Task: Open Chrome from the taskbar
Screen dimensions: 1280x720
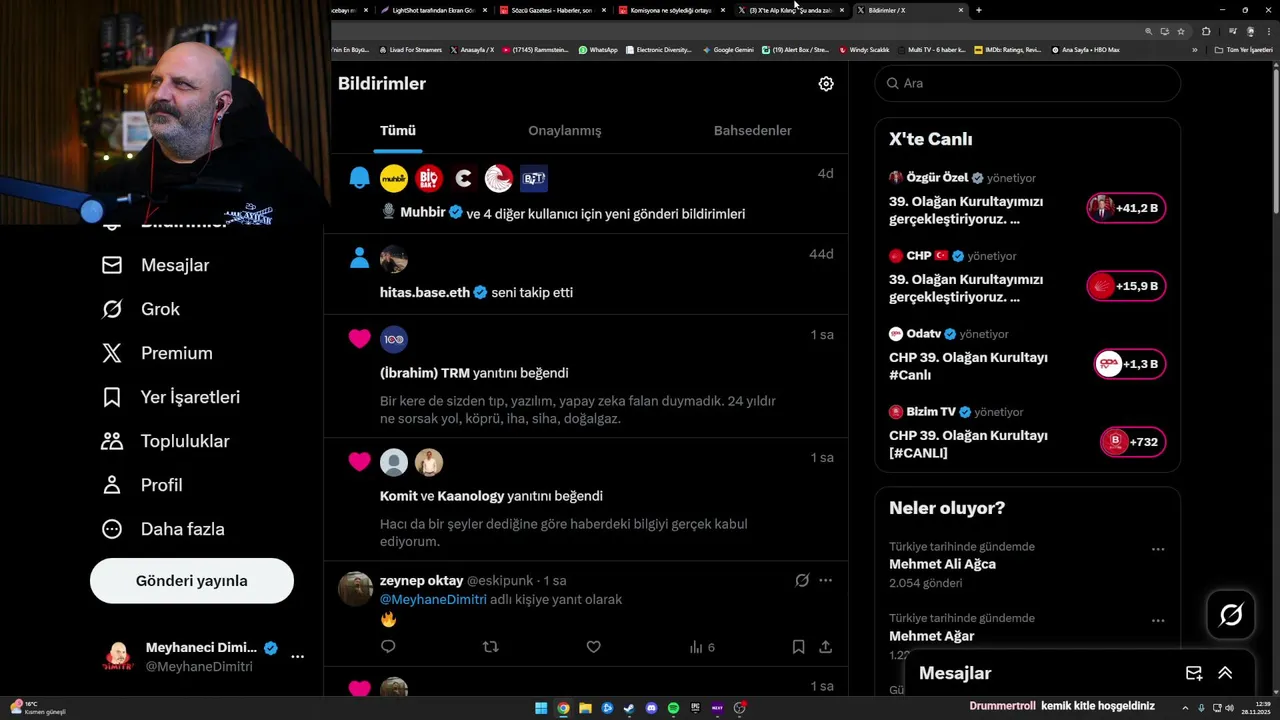Action: click(x=563, y=708)
